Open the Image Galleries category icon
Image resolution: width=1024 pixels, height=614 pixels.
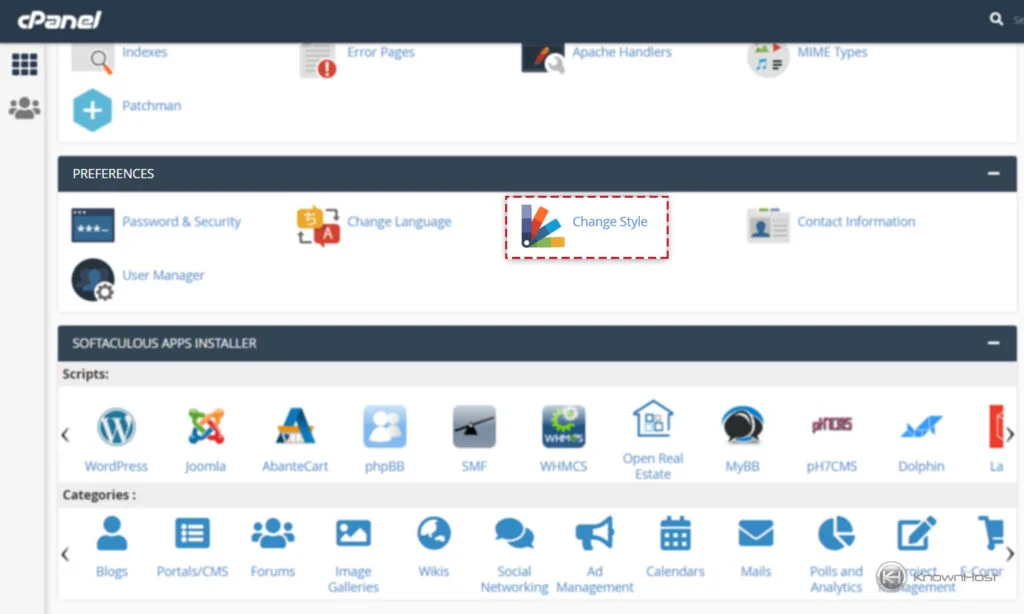click(x=353, y=534)
